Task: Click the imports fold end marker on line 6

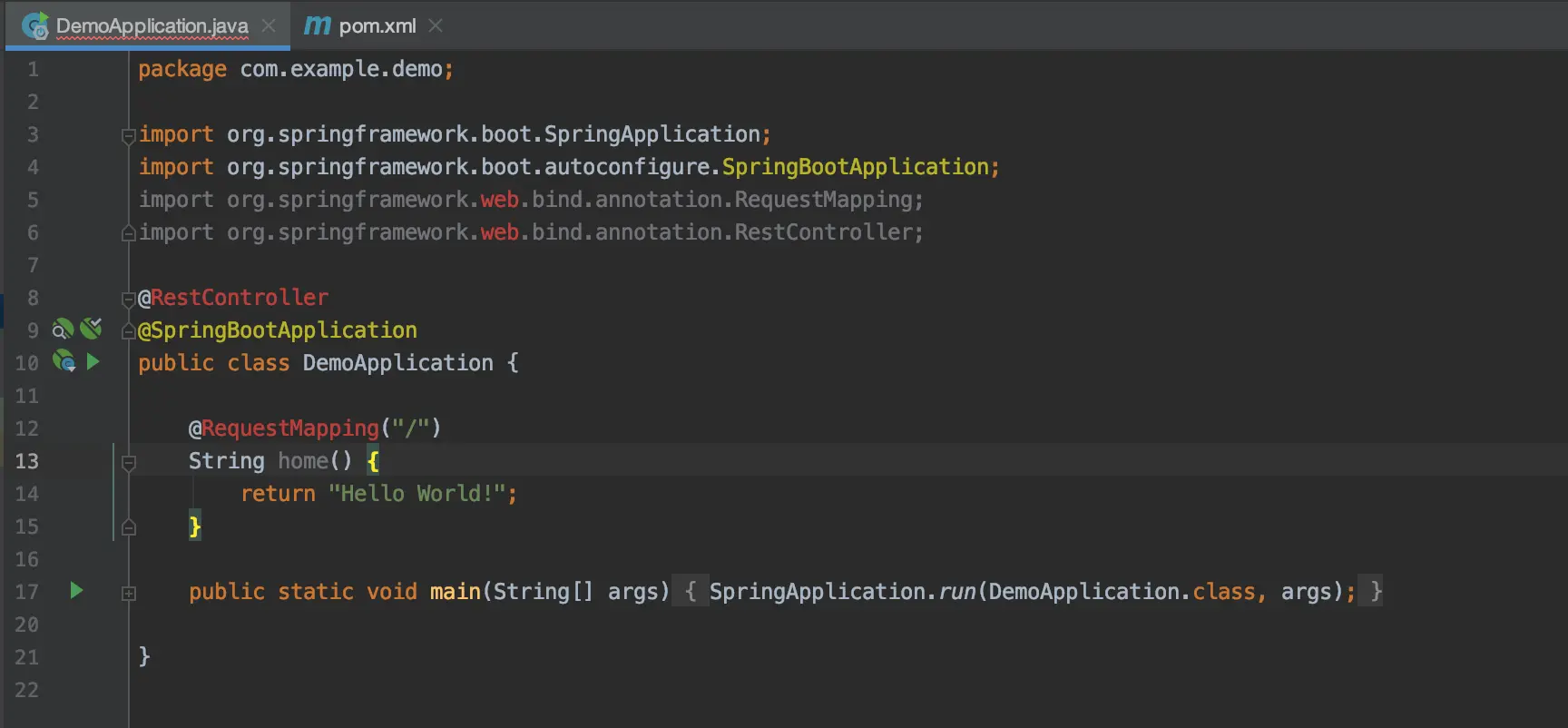Action: [128, 233]
